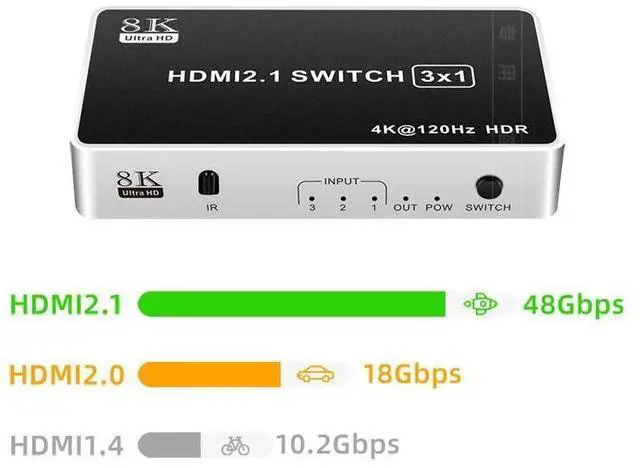
Task: Click the green HDMI2.1 bandwidth bar
Action: point(292,304)
